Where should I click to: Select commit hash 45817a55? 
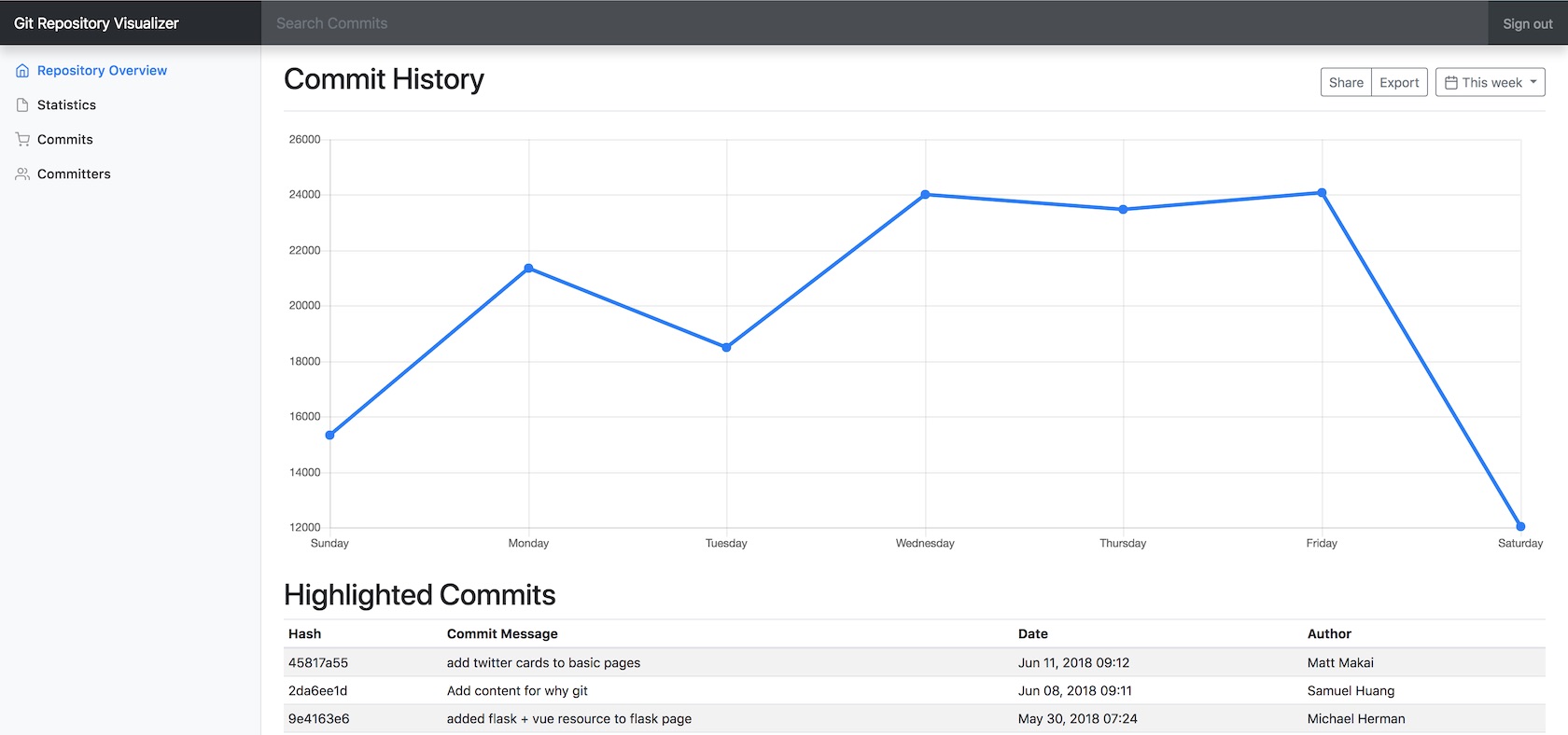[x=318, y=663]
